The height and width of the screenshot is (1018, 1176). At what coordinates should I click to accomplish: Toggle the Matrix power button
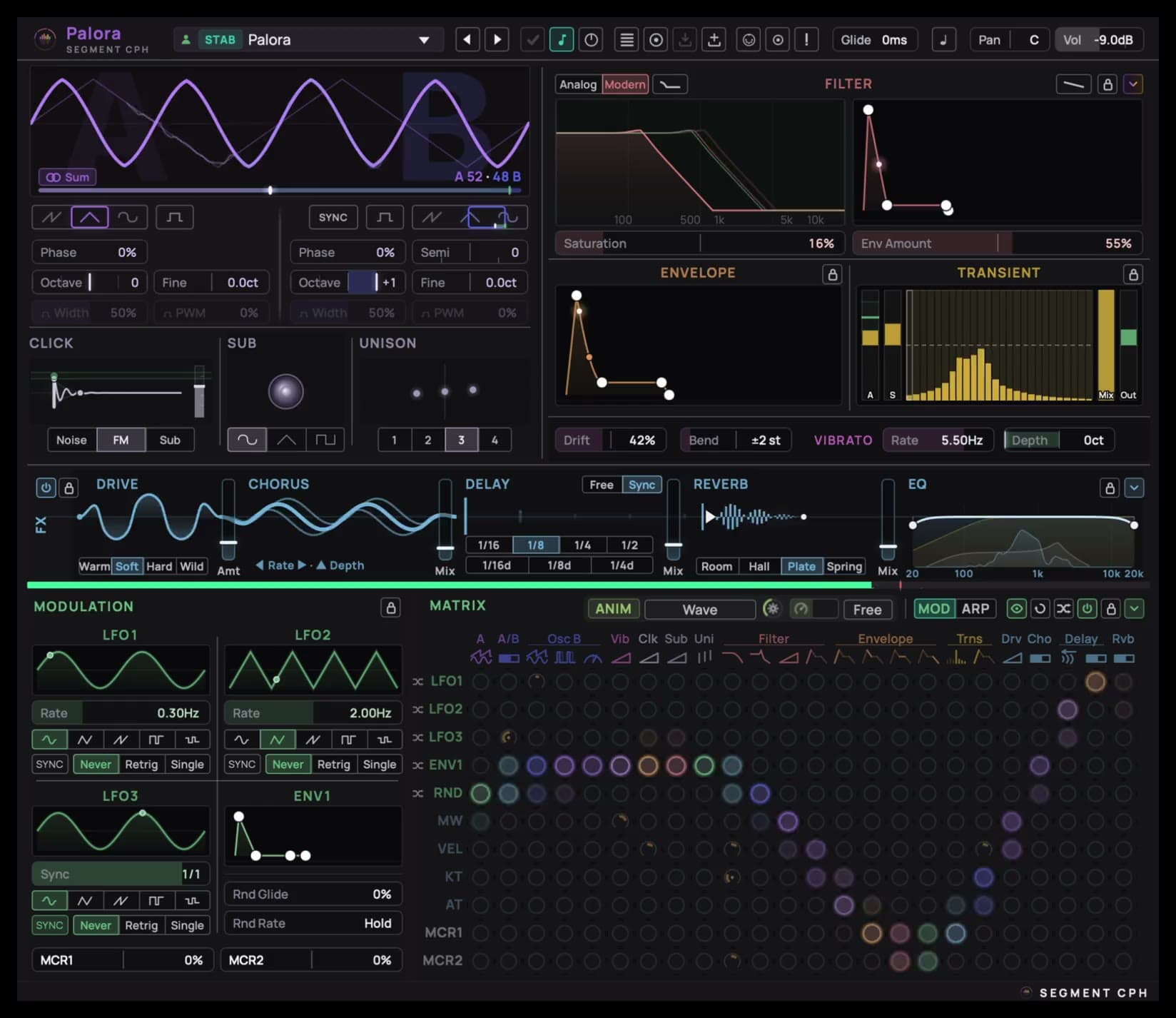click(x=1087, y=609)
